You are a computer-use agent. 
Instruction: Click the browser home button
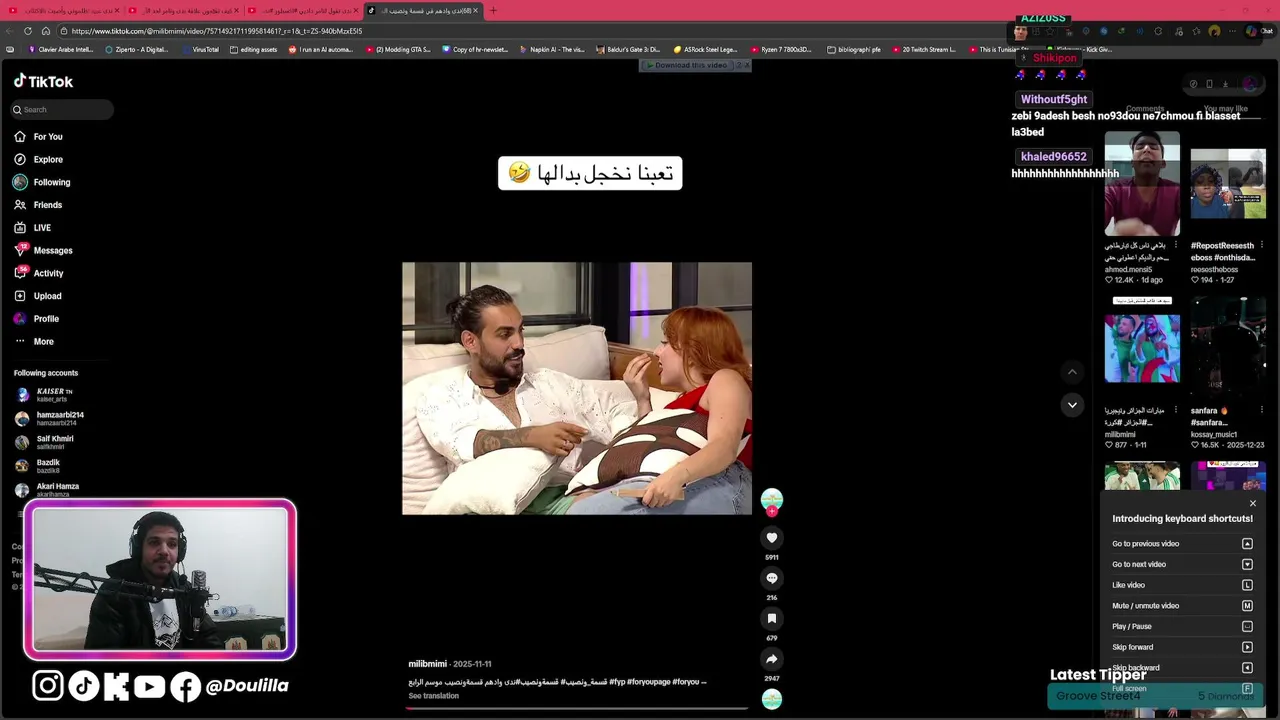click(x=45, y=31)
